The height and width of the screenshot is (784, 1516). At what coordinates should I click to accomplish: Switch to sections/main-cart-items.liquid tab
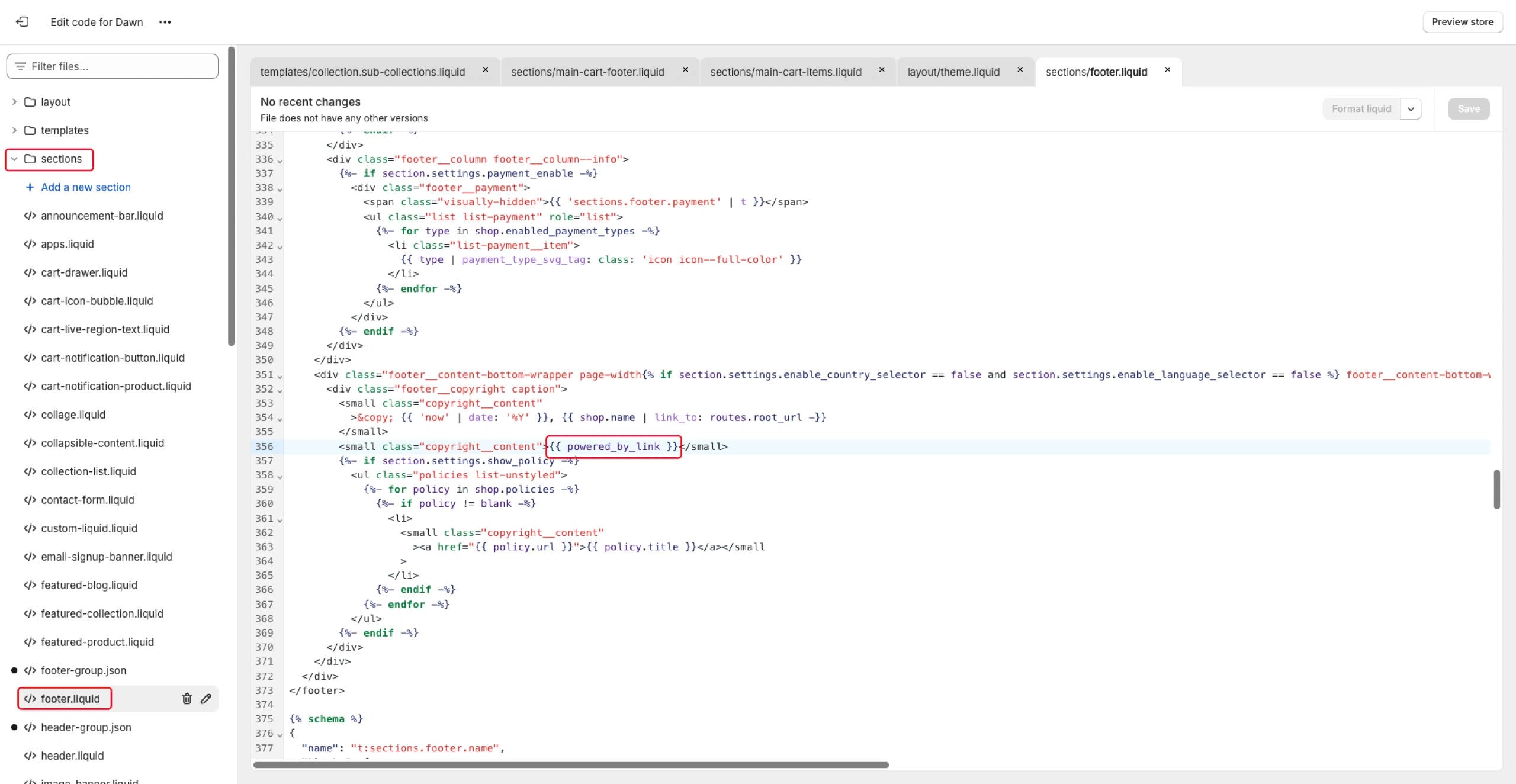pos(786,72)
